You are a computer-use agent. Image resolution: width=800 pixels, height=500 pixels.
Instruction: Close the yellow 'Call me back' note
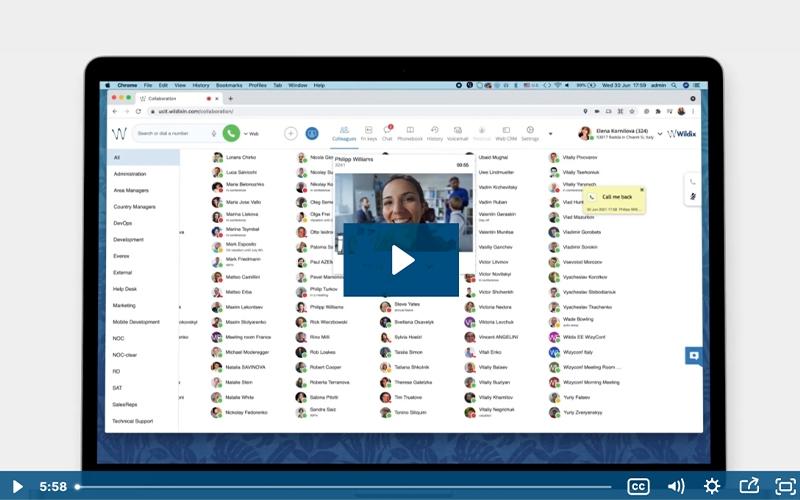[642, 189]
